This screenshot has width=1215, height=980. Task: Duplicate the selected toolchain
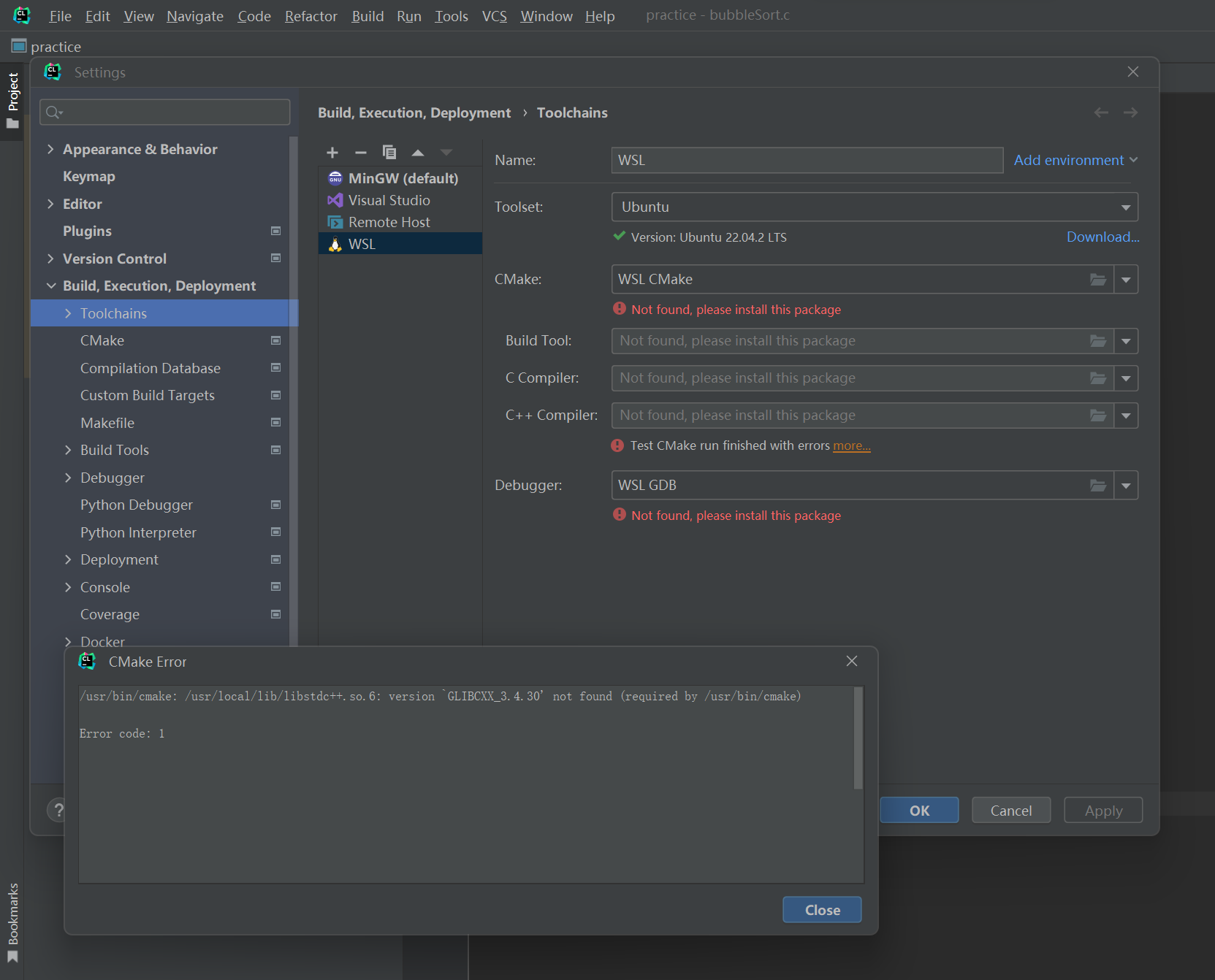[389, 153]
